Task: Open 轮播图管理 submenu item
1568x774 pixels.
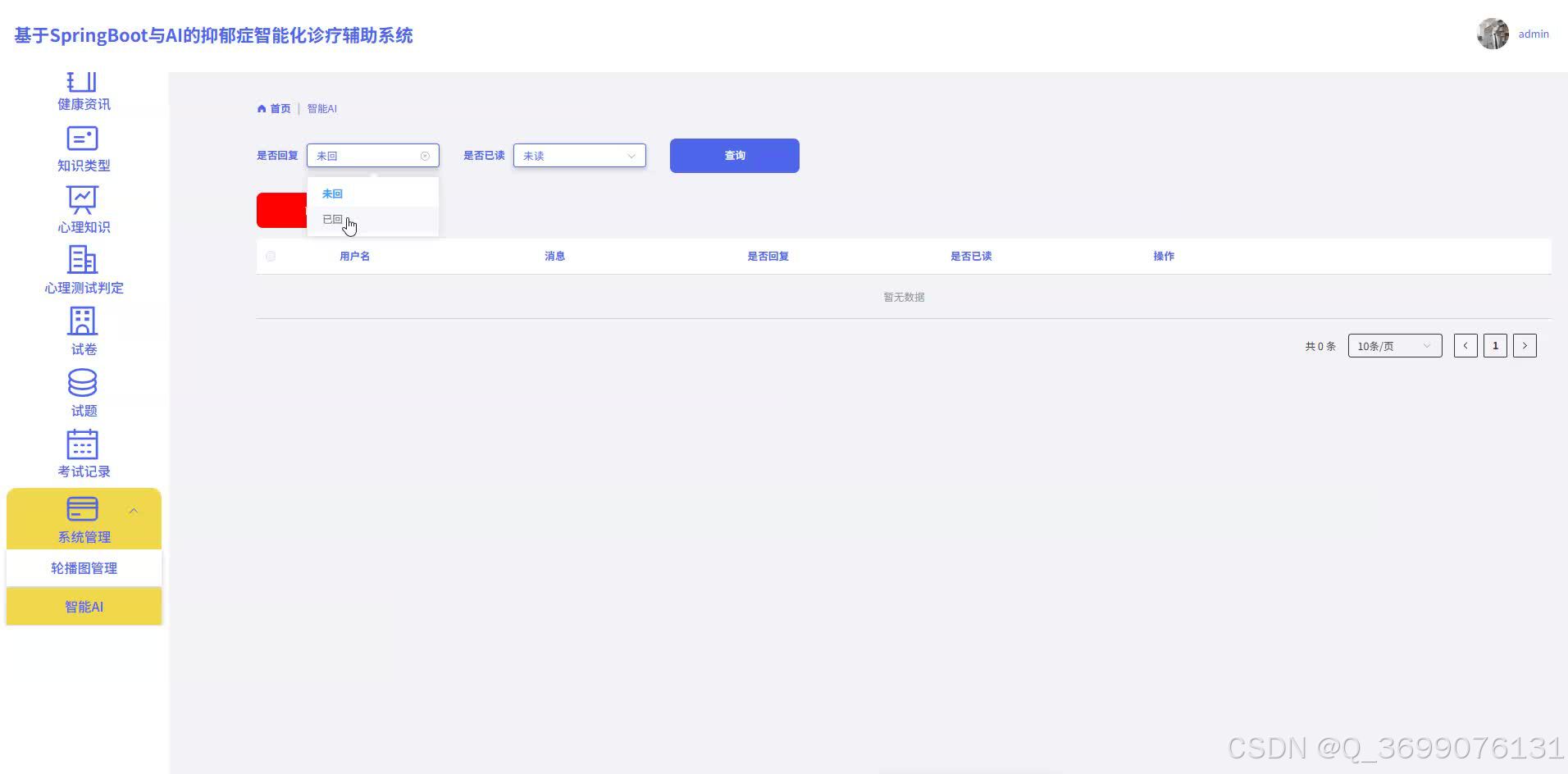Action: tap(84, 568)
